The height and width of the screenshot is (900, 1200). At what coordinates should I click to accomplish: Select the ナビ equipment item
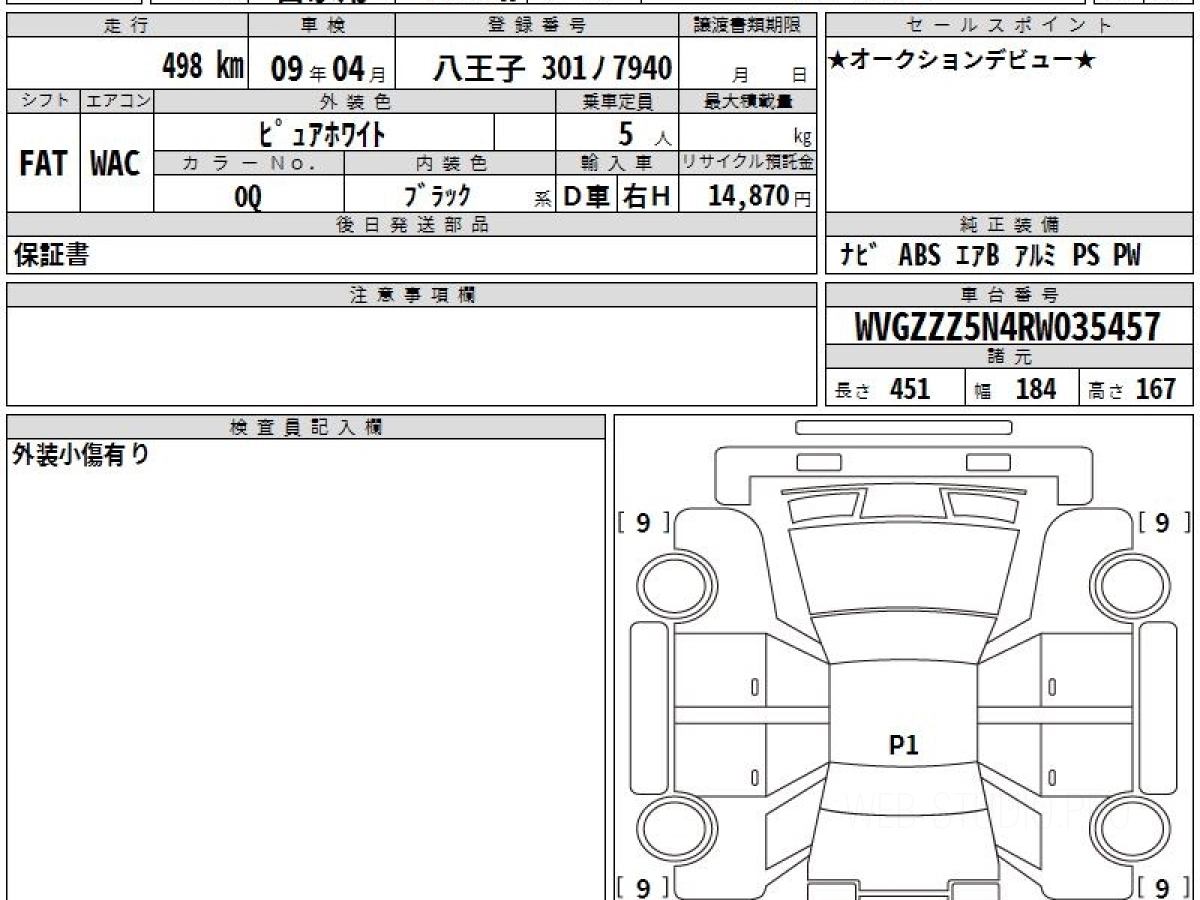coord(859,255)
